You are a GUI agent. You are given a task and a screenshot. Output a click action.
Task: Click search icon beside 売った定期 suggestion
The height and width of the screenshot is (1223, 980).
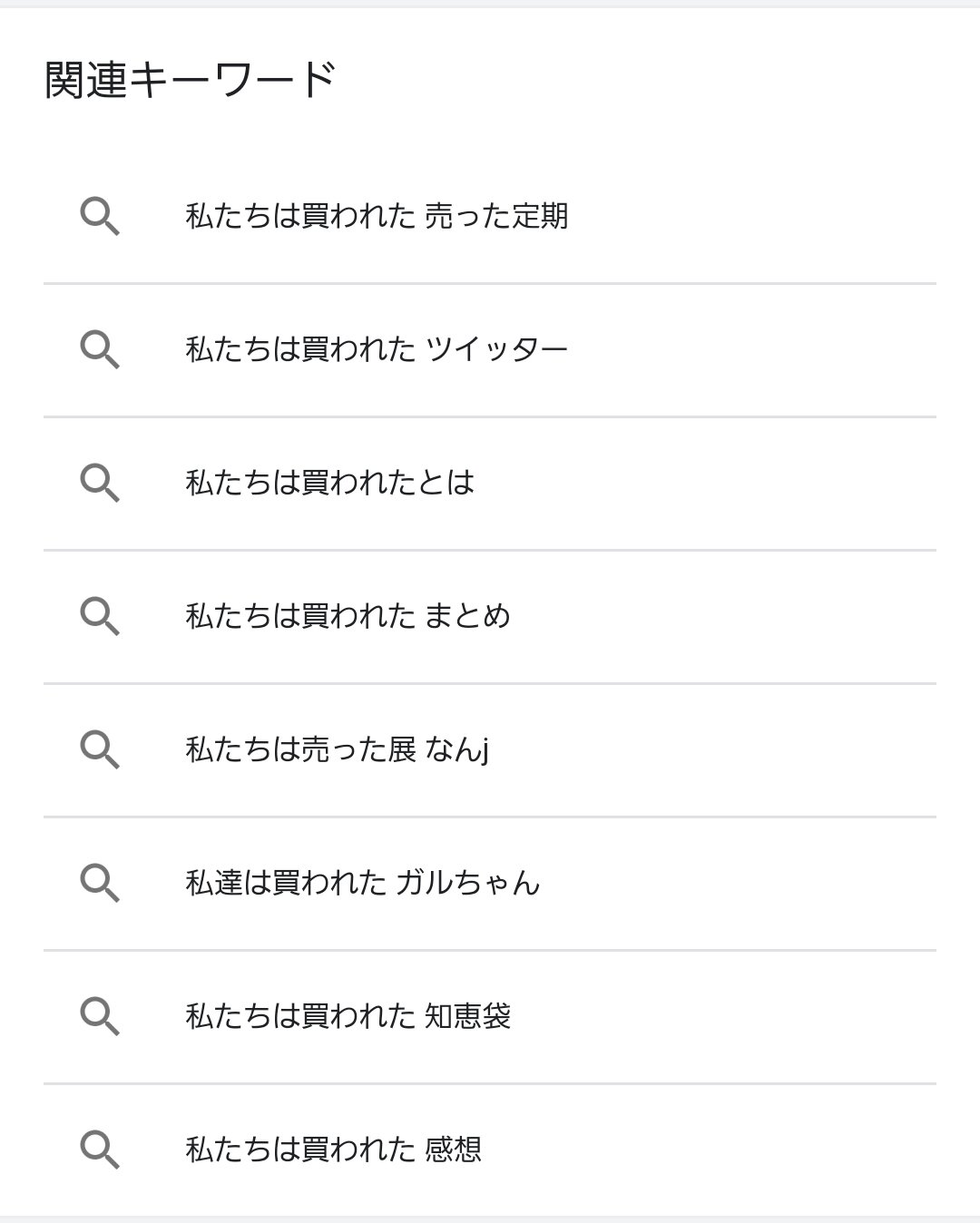100,218
